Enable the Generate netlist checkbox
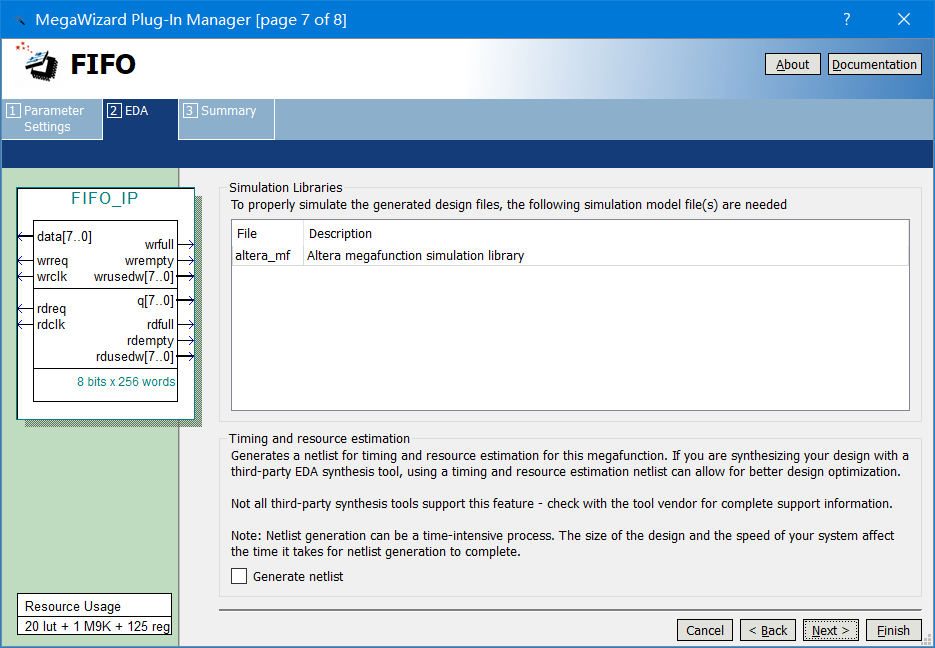 [239, 576]
